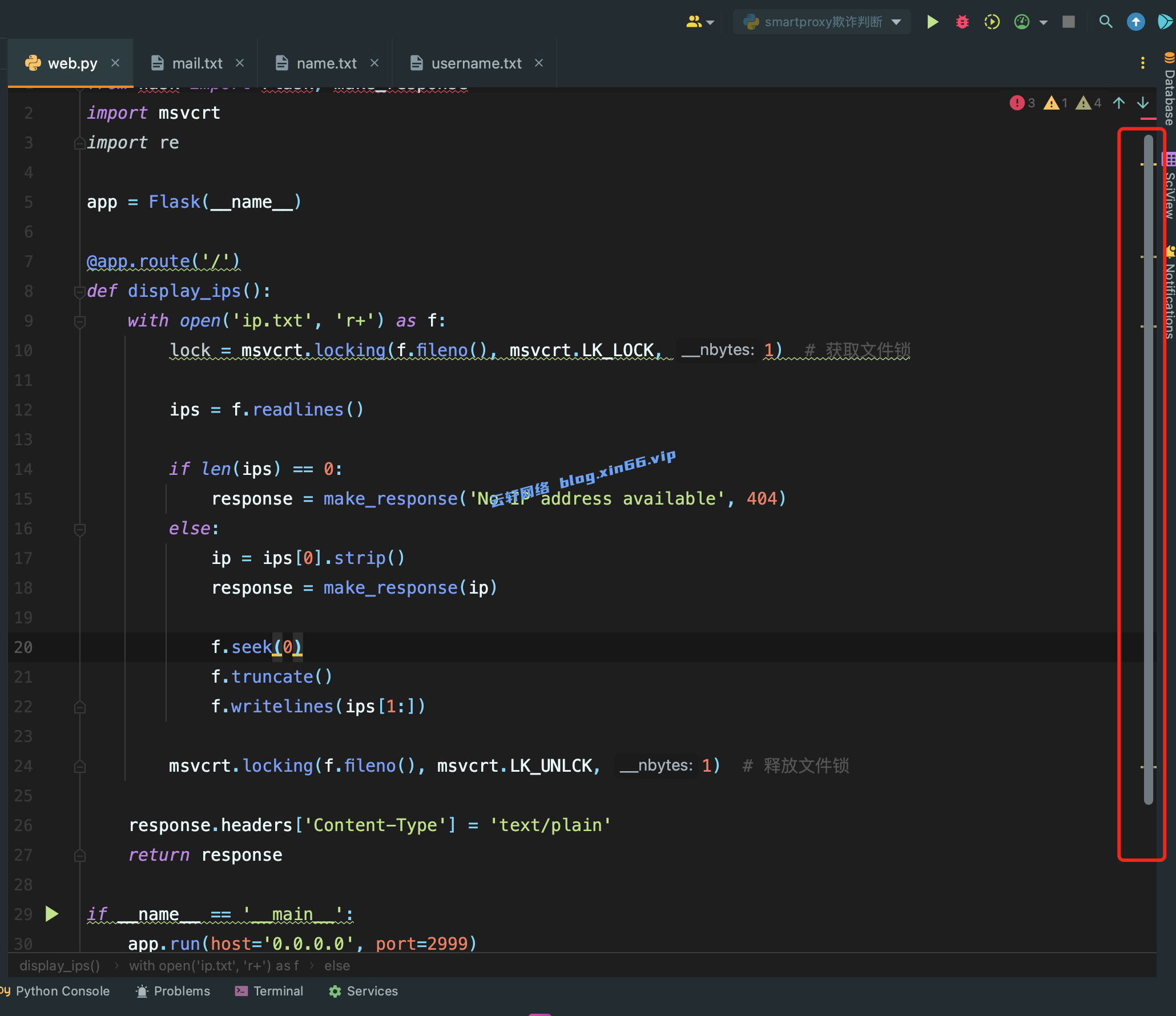The image size is (1176, 1016).
Task: Click display_ips() in the breadcrumb bar
Action: 60,966
